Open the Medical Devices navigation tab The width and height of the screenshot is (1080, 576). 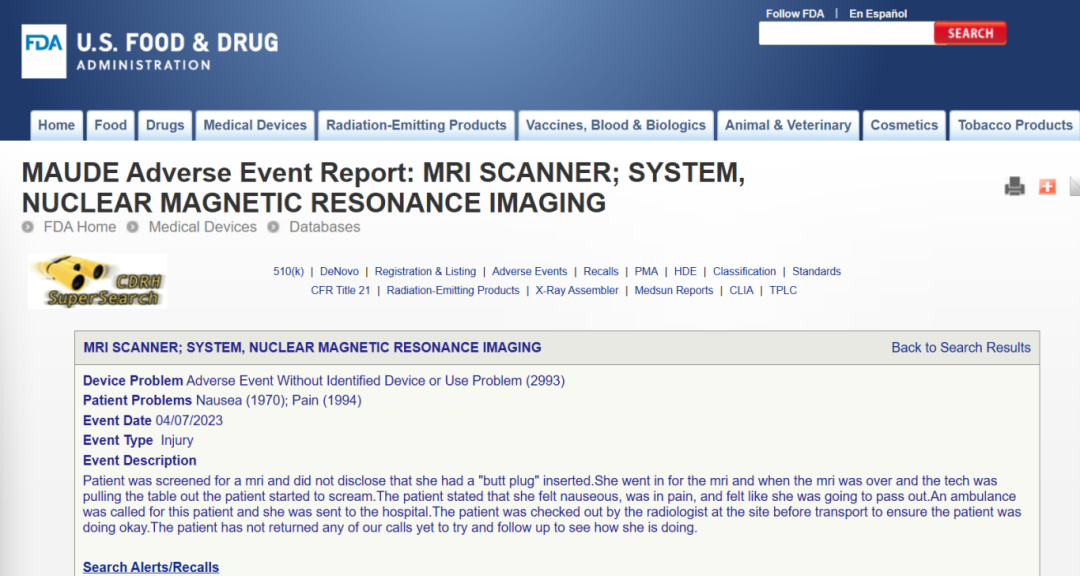(255, 125)
